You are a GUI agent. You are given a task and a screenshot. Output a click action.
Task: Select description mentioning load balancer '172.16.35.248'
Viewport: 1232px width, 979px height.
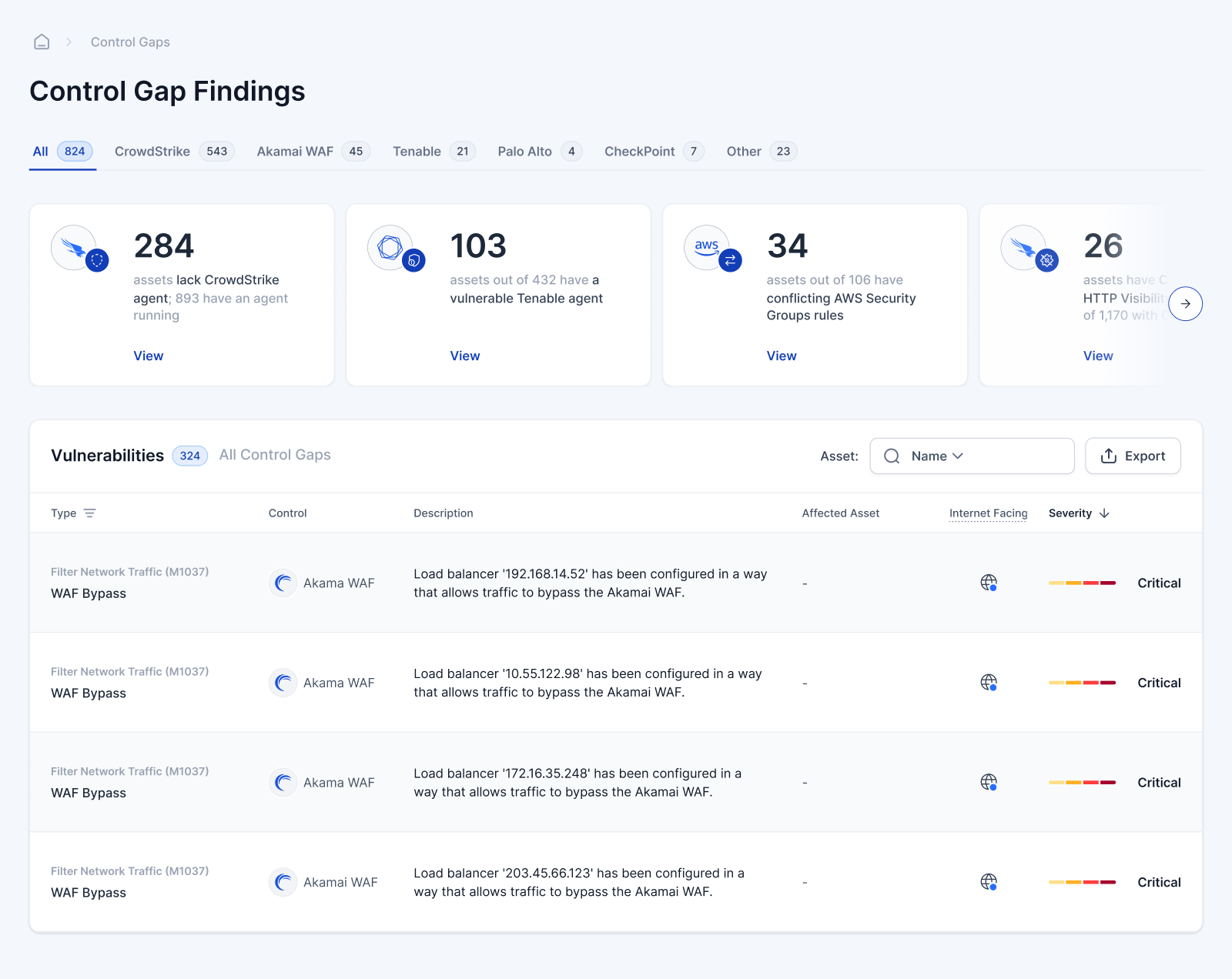click(x=577, y=783)
